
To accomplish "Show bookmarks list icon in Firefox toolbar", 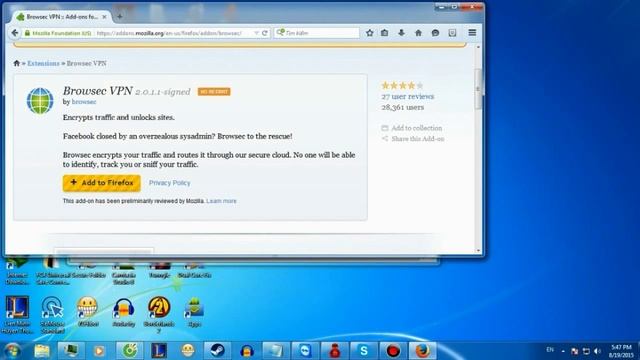I will pyautogui.click(x=384, y=33).
